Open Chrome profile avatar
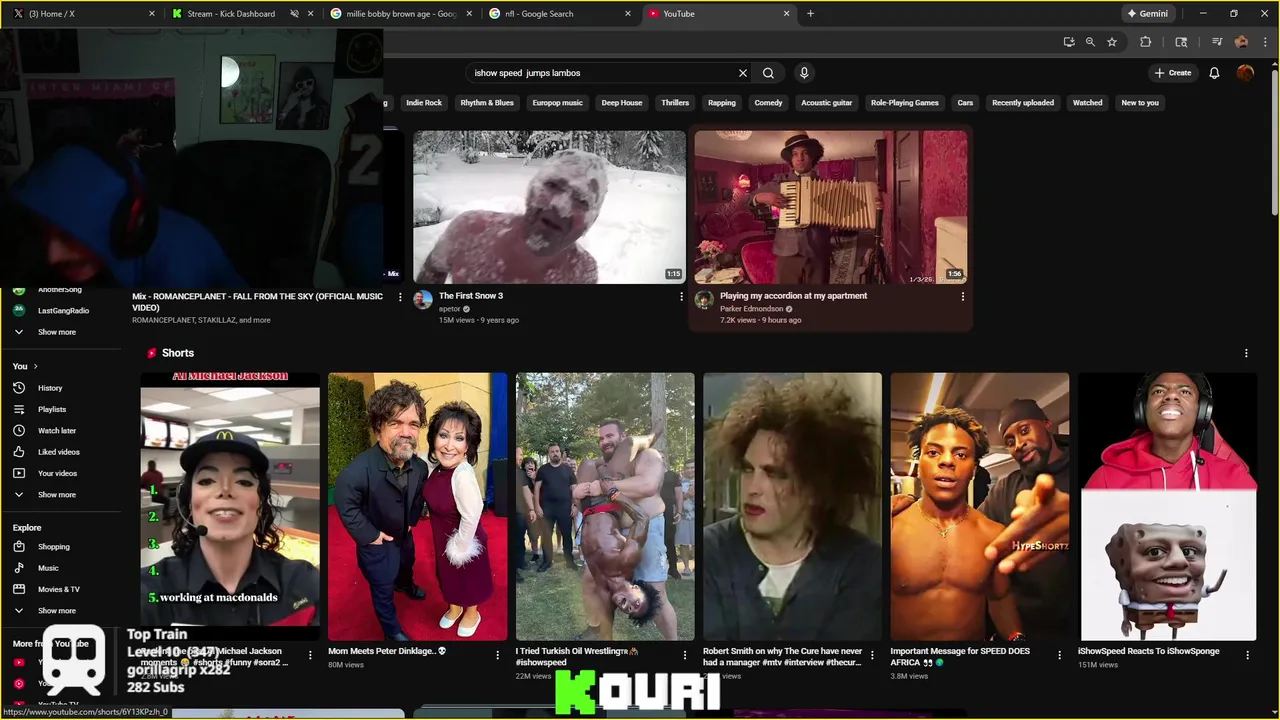 click(x=1241, y=42)
